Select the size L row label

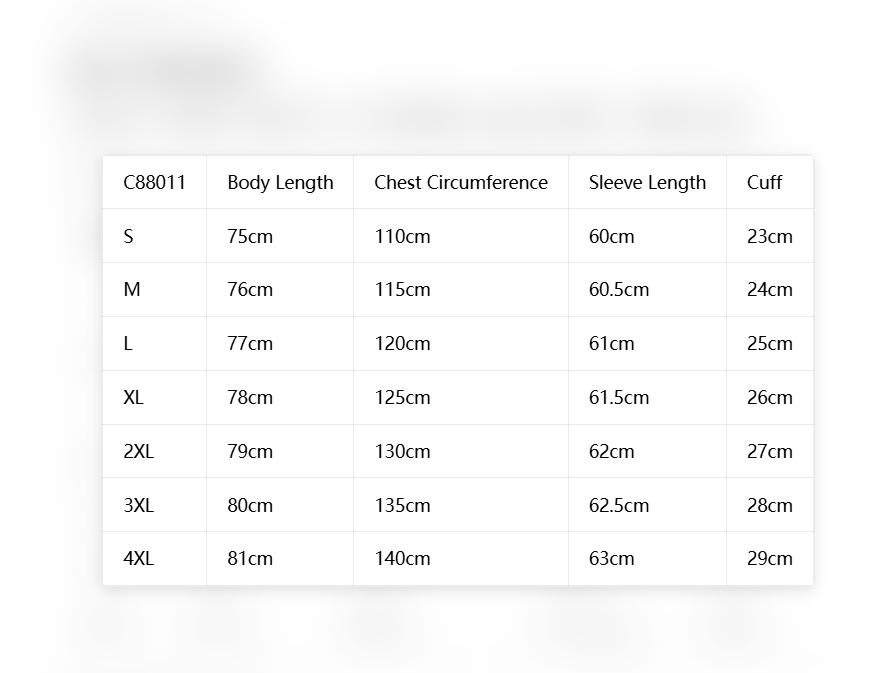point(155,343)
